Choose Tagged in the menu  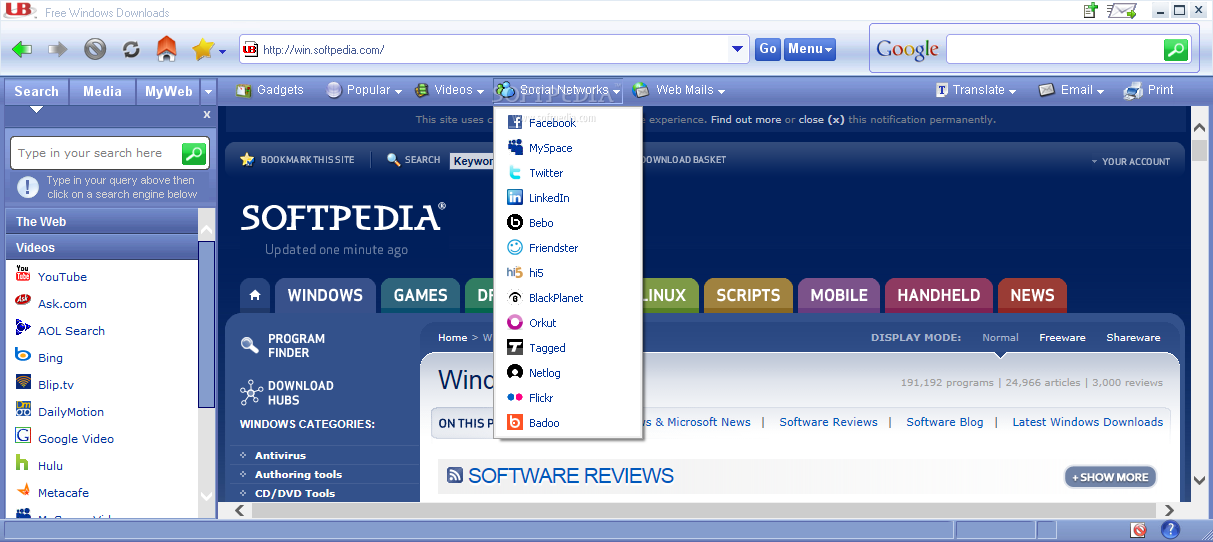pos(568,348)
